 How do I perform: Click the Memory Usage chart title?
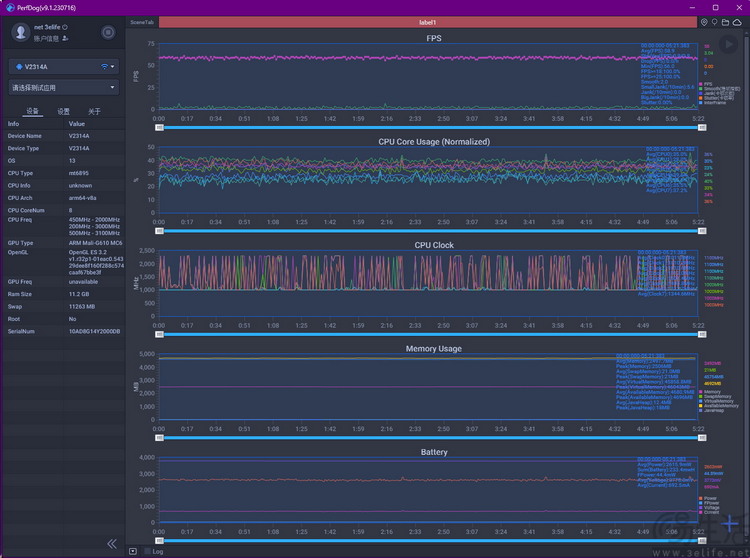pyautogui.click(x=434, y=349)
